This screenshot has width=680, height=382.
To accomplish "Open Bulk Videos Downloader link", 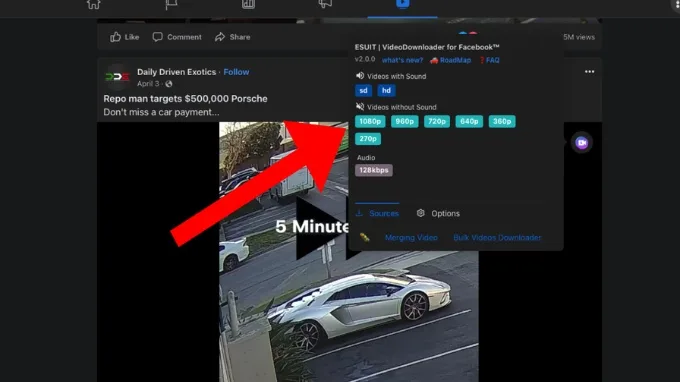I will (x=497, y=238).
